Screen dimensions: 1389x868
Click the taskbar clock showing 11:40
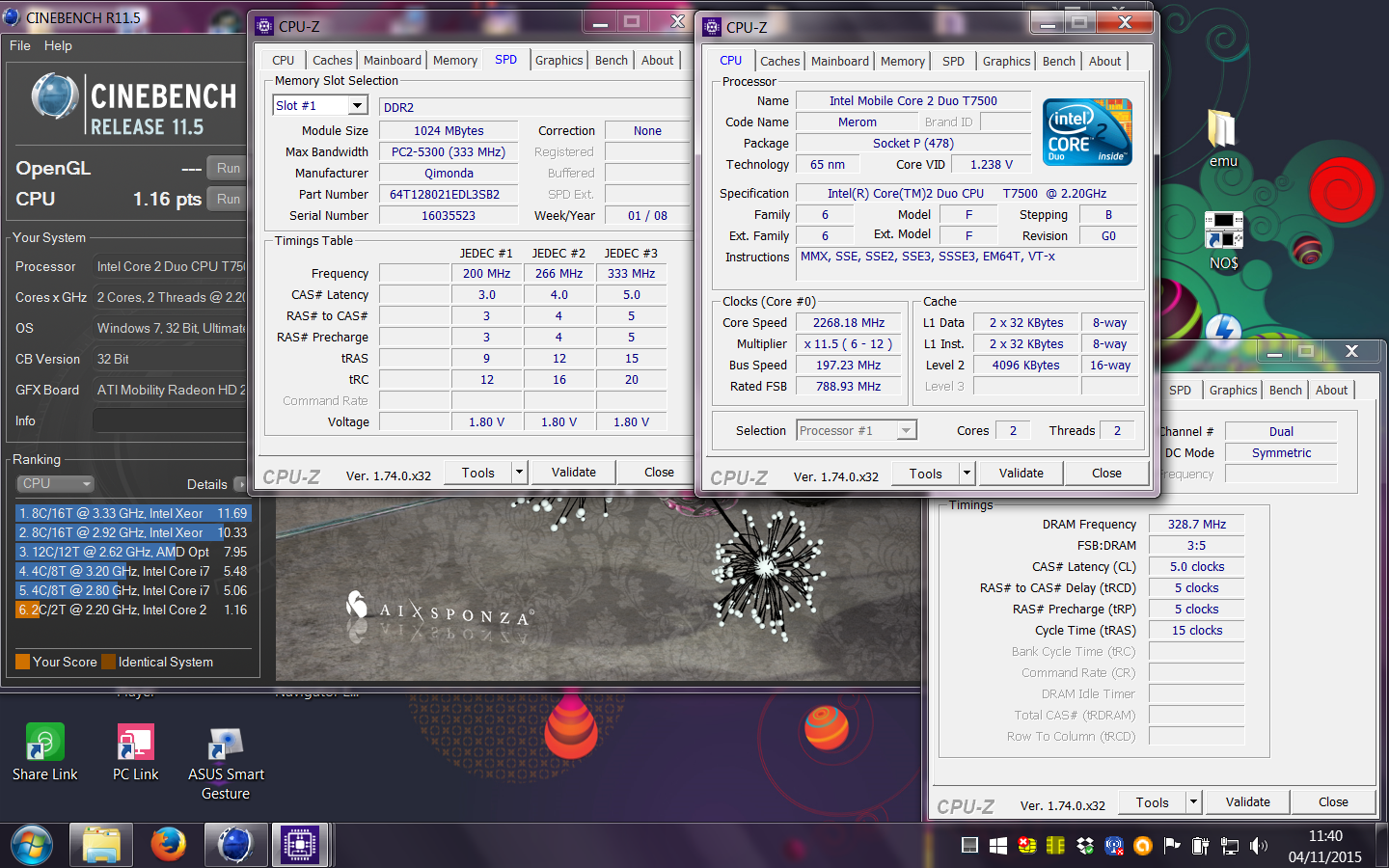pos(1325,846)
